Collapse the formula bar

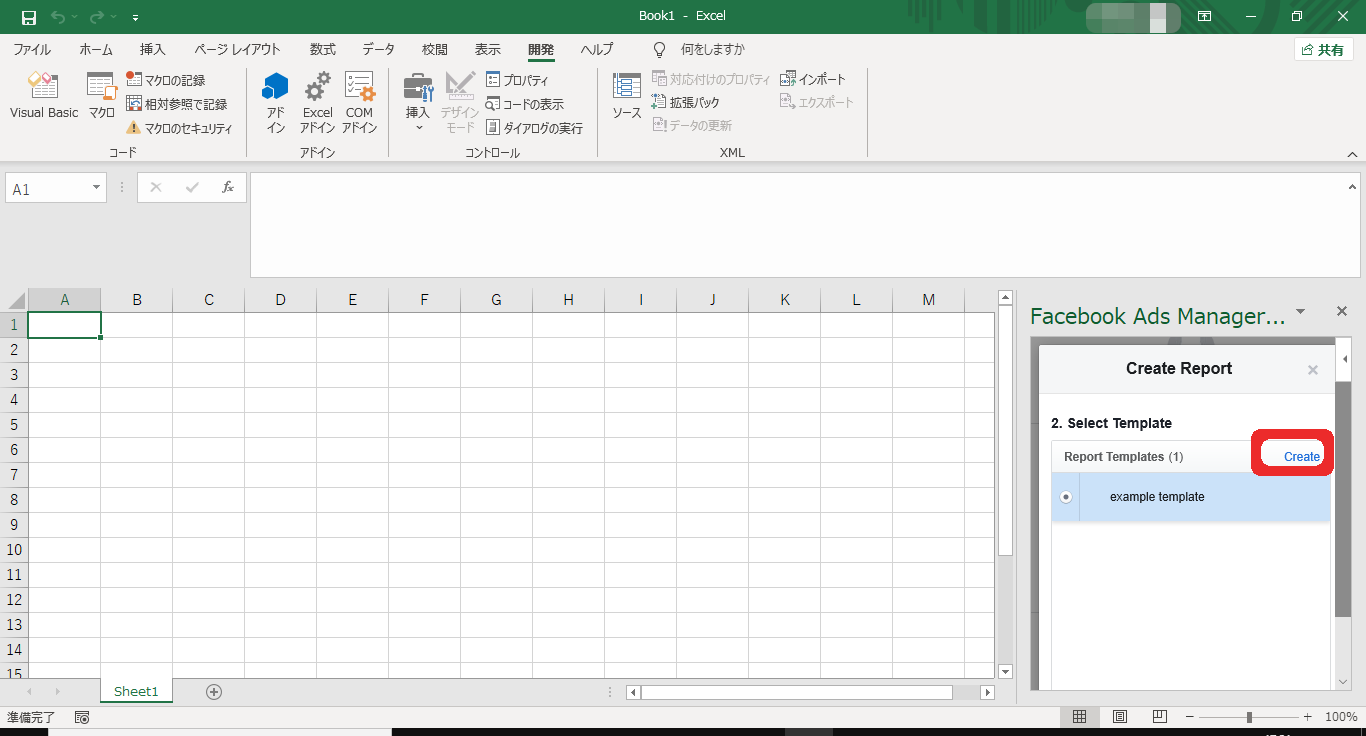[1352, 186]
